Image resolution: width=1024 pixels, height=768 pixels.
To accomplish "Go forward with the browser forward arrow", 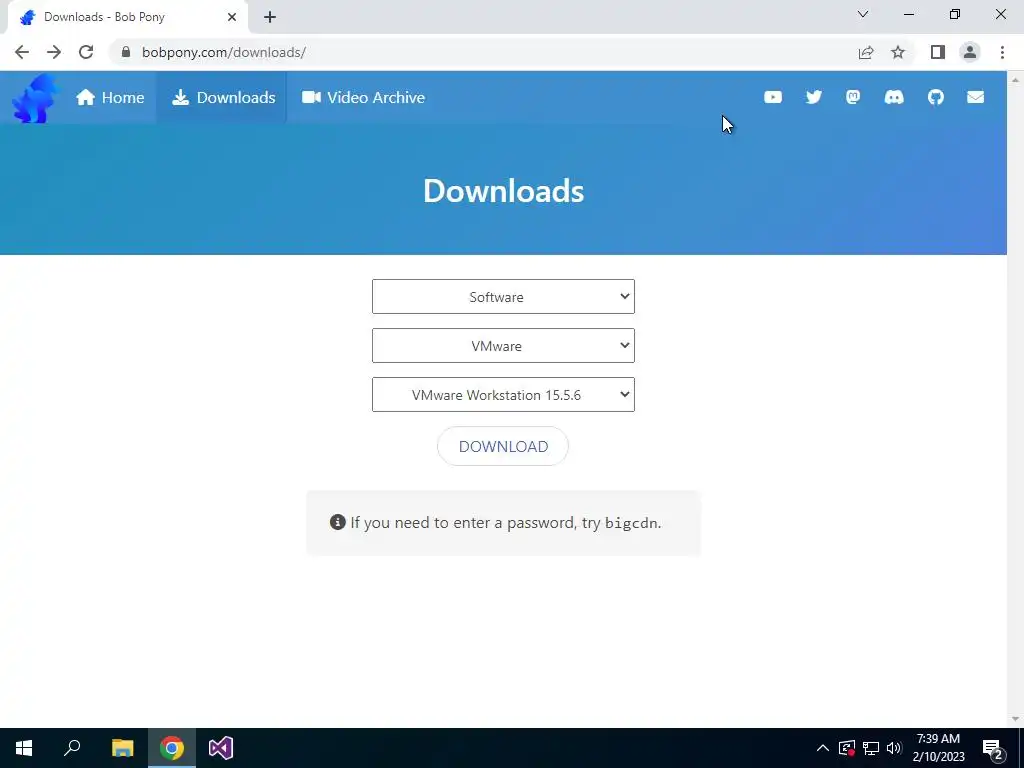I will click(54, 52).
